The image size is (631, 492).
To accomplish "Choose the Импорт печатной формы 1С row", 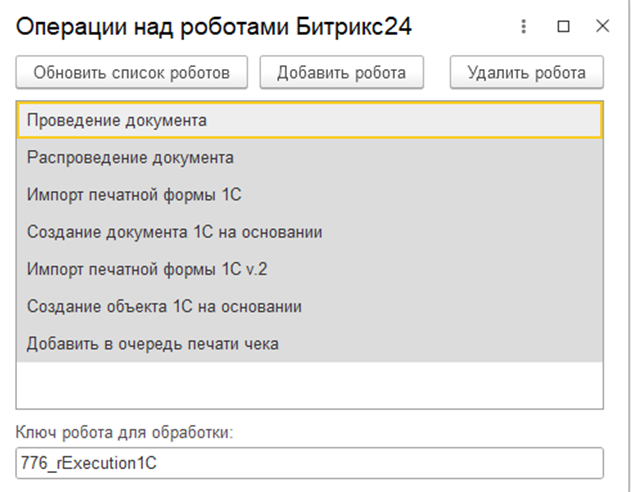I will click(x=310, y=195).
